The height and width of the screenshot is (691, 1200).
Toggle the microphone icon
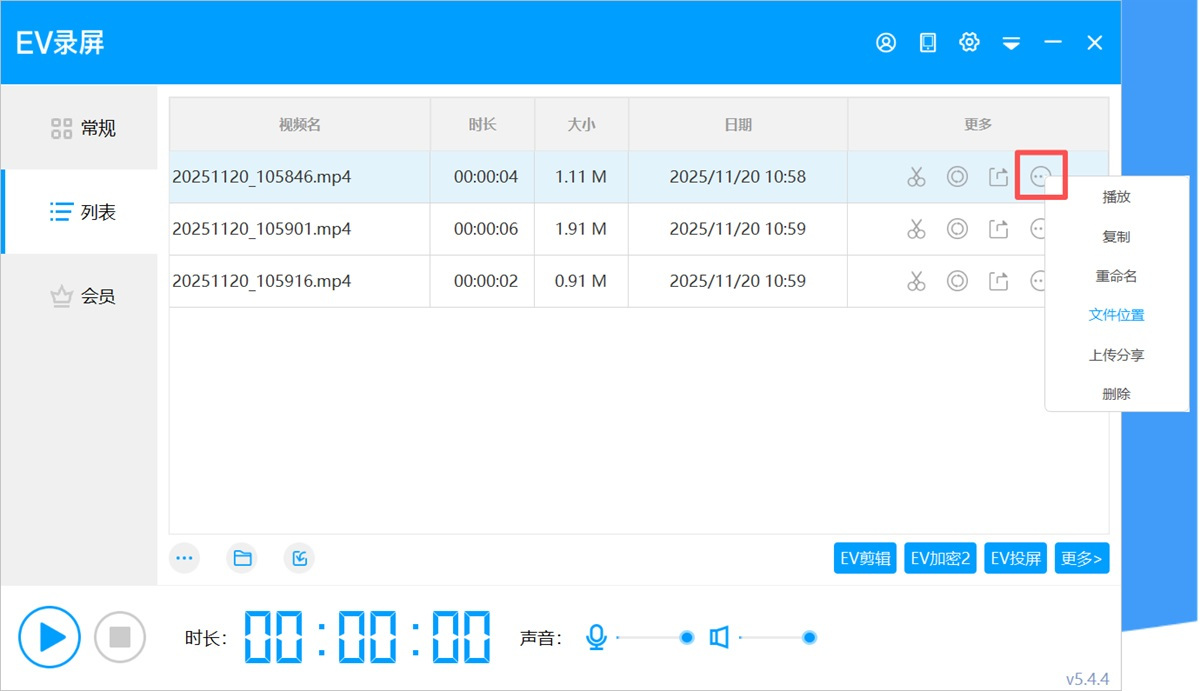[596, 637]
